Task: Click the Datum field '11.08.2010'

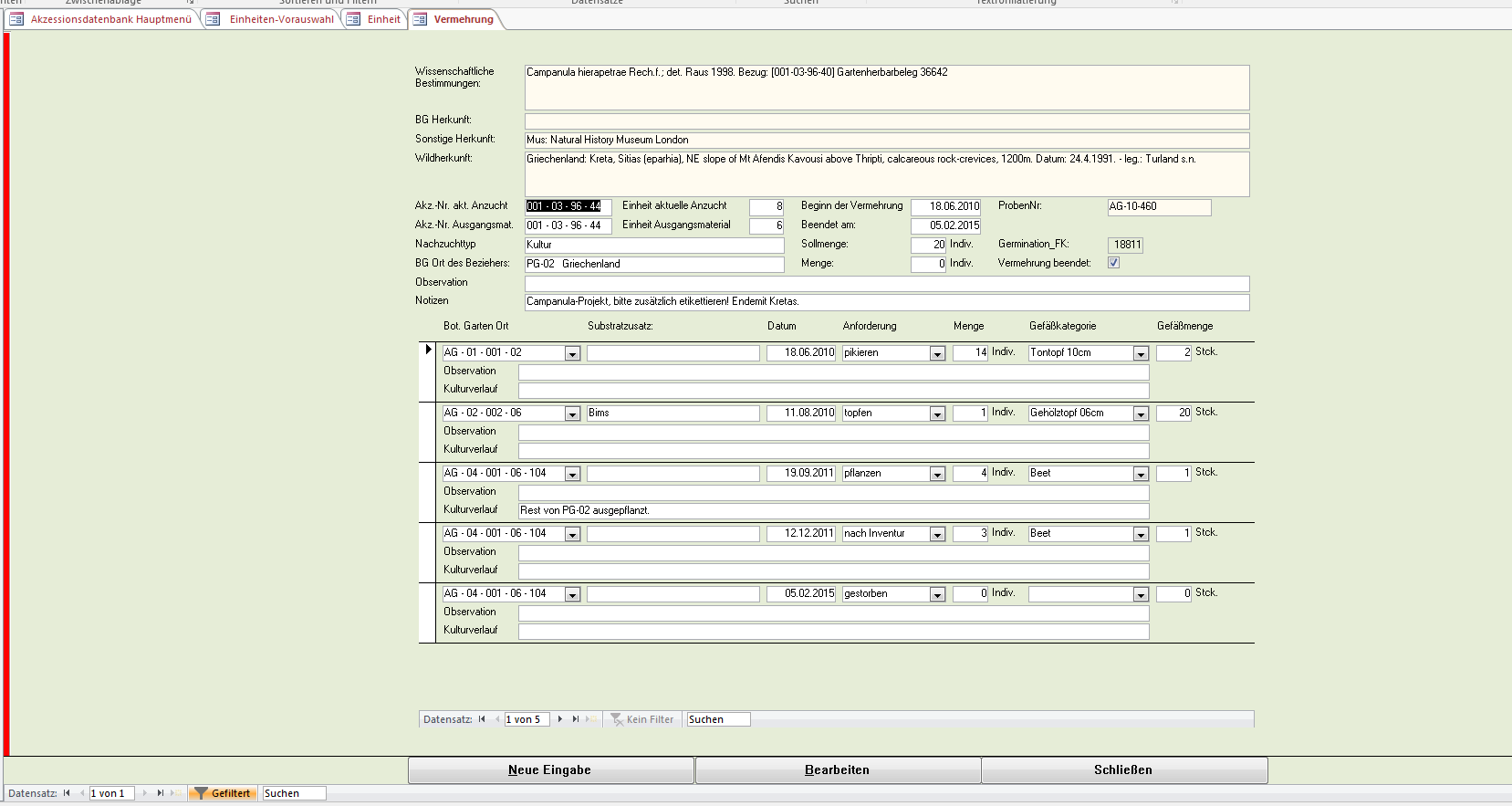Action: point(801,413)
